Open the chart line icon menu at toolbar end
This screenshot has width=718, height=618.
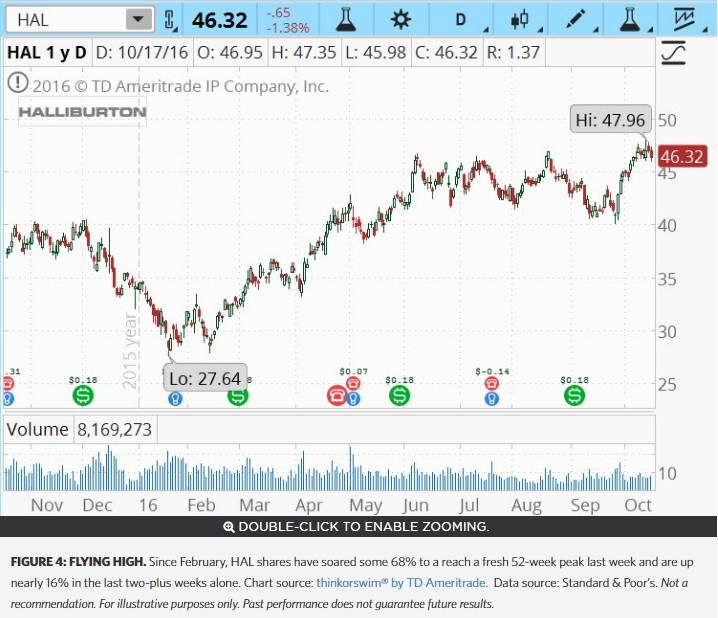click(685, 20)
